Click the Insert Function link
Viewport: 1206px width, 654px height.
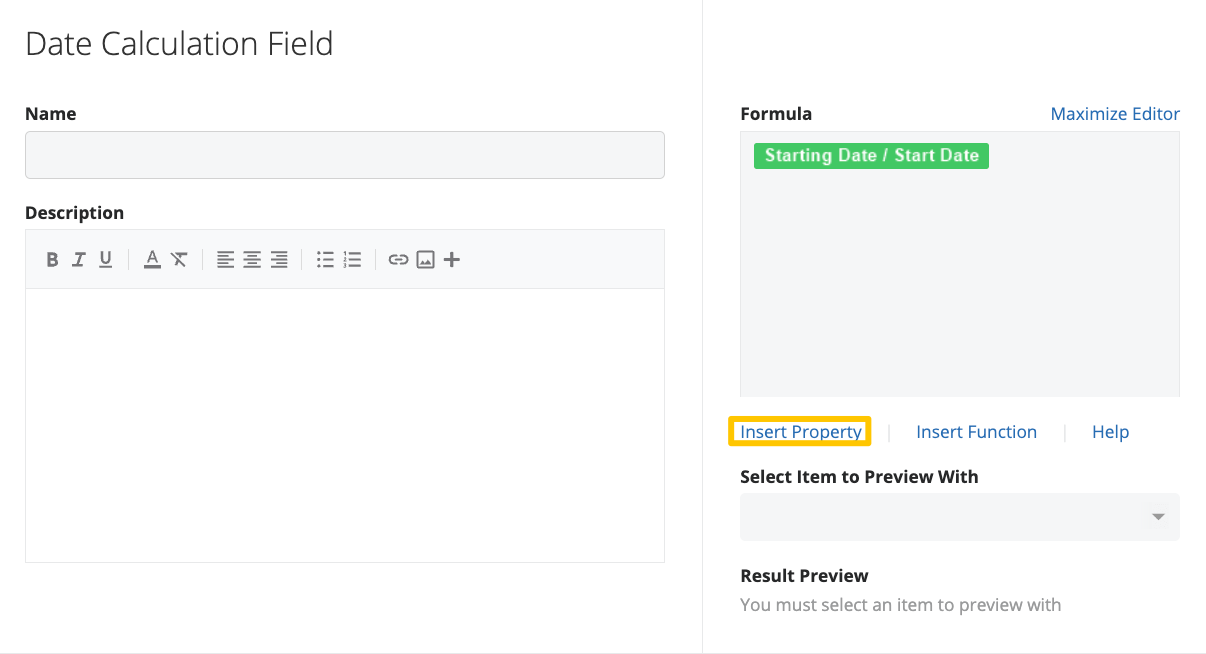[x=977, y=432]
